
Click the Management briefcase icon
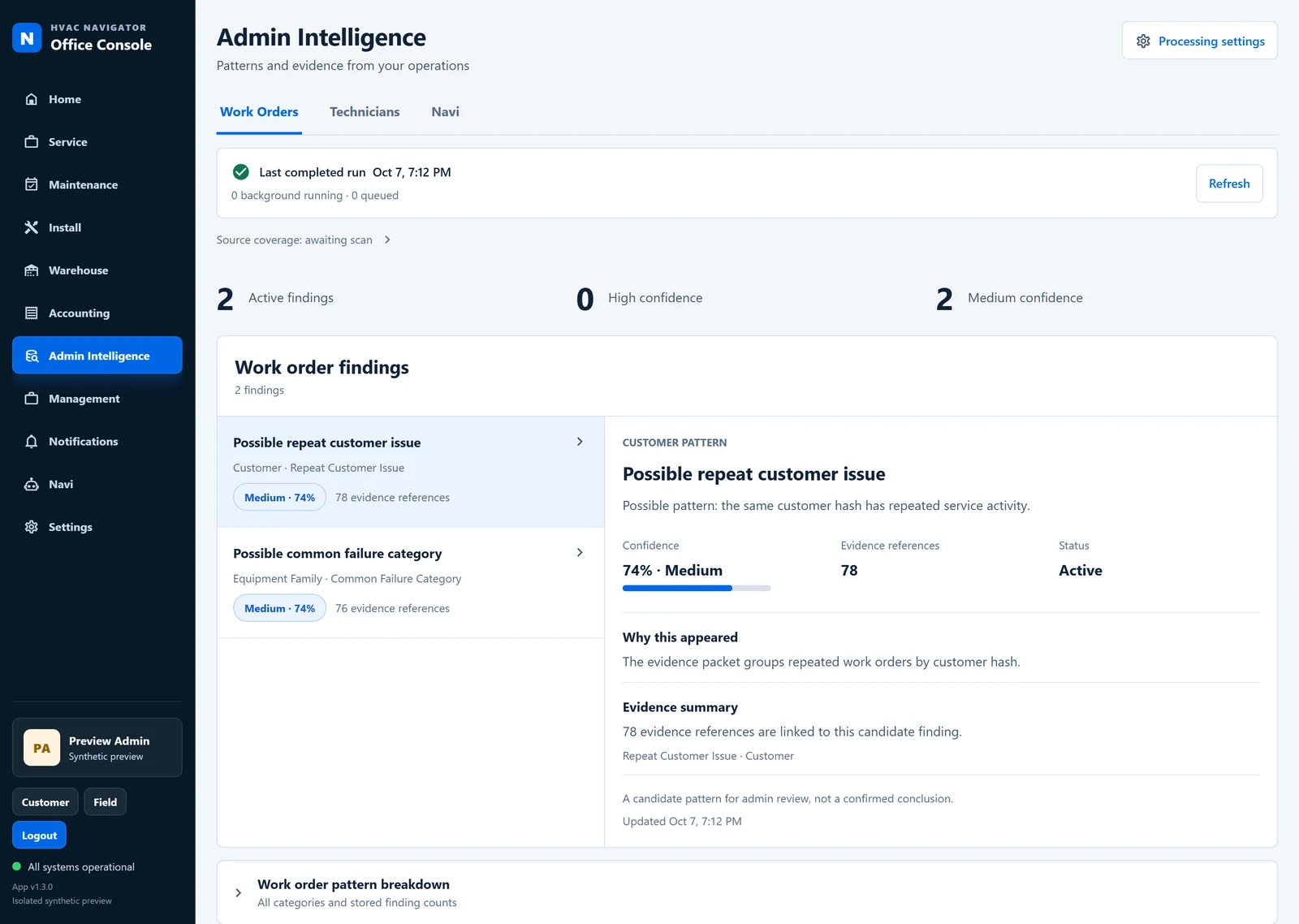[32, 399]
